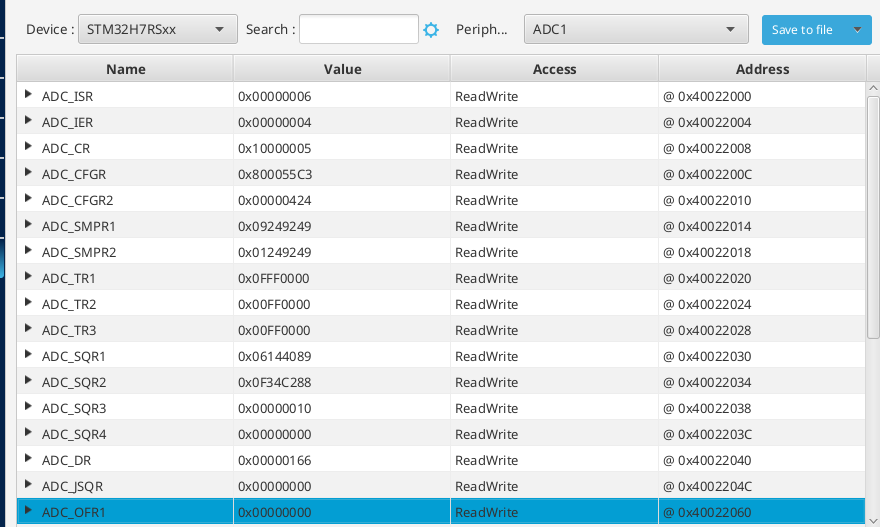Expand the ADC_SQR4 register row
The height and width of the screenshot is (527, 880).
(28, 432)
